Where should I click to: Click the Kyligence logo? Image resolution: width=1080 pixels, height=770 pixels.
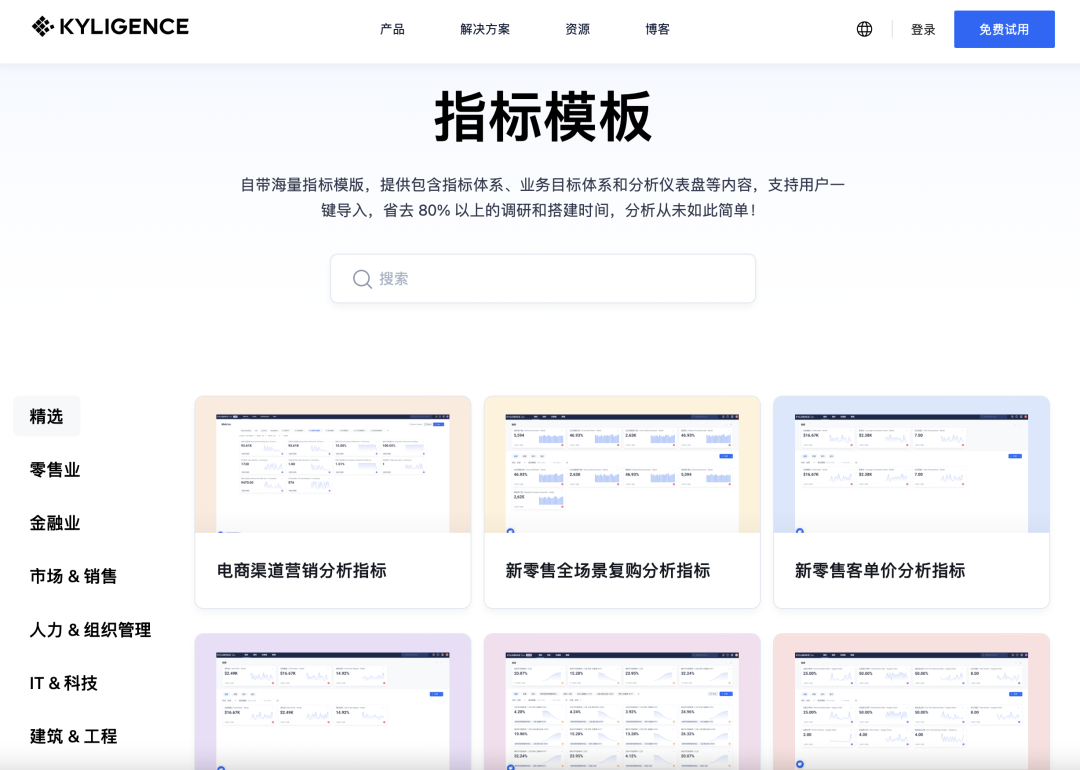tap(110, 27)
